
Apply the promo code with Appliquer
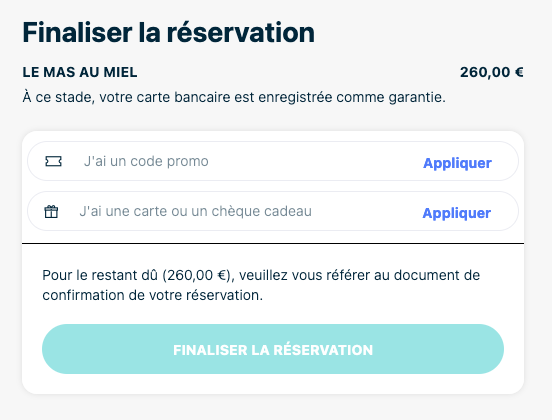click(457, 163)
